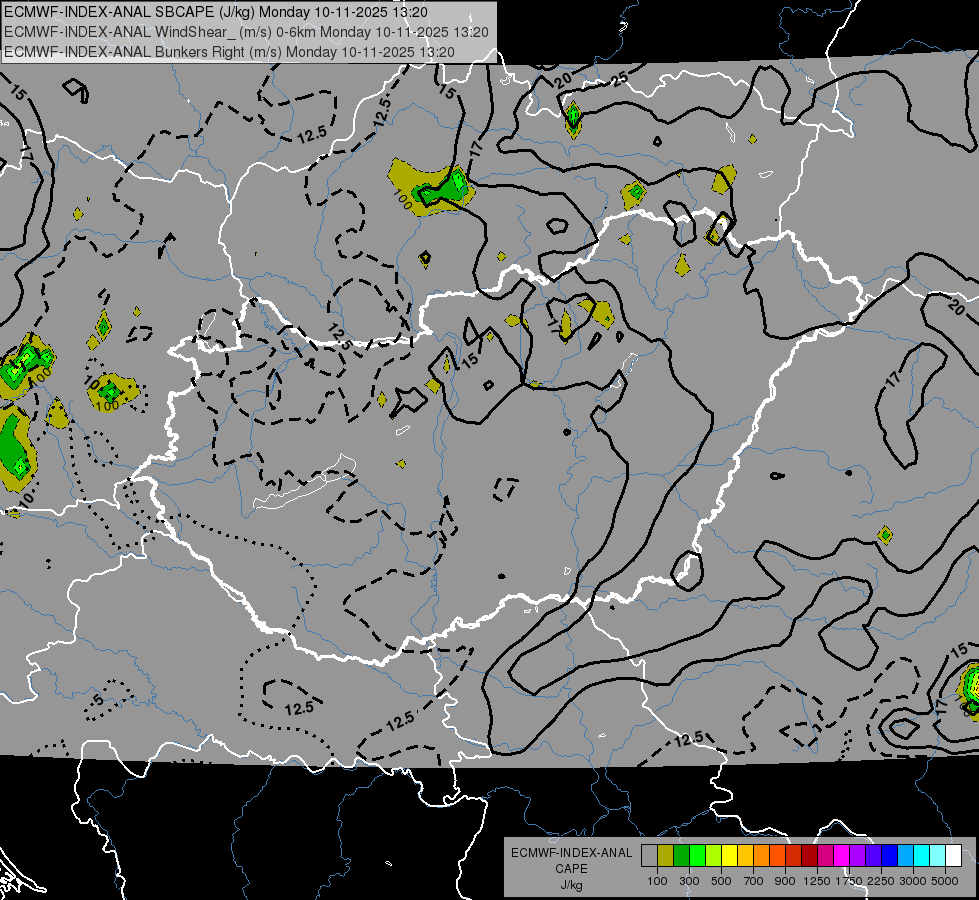Select the SBCAPE (J/kg) header line
Viewport: 979px width, 900px height.
tap(216, 12)
